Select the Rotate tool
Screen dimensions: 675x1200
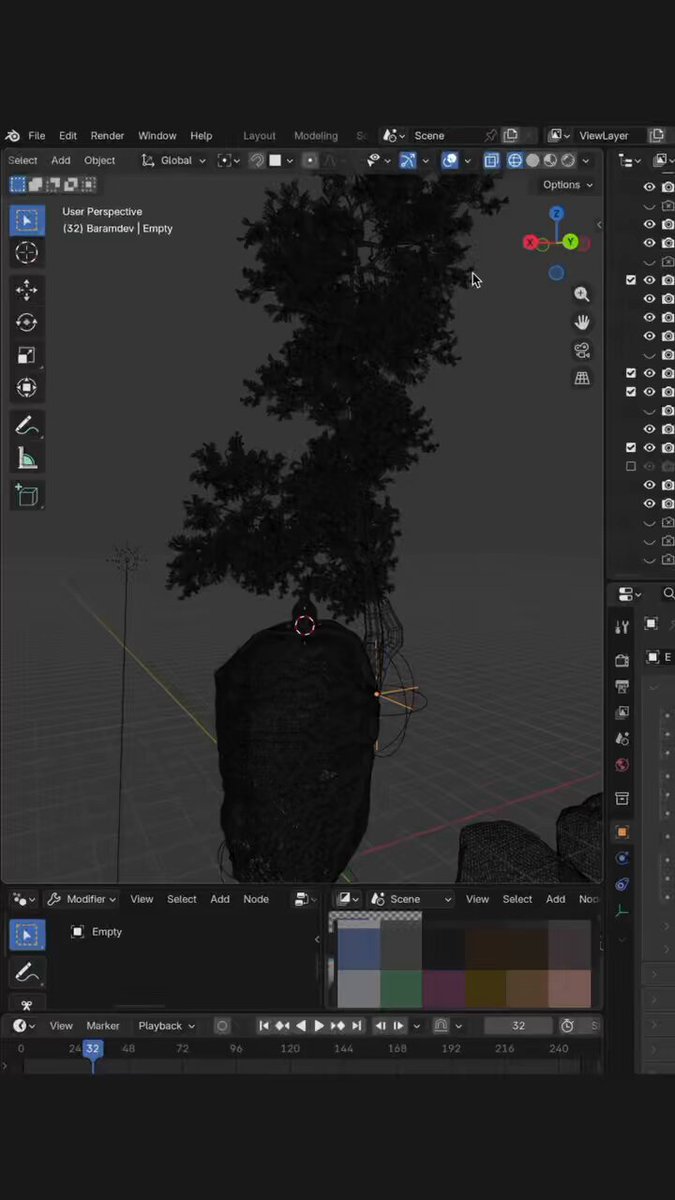coord(27,322)
